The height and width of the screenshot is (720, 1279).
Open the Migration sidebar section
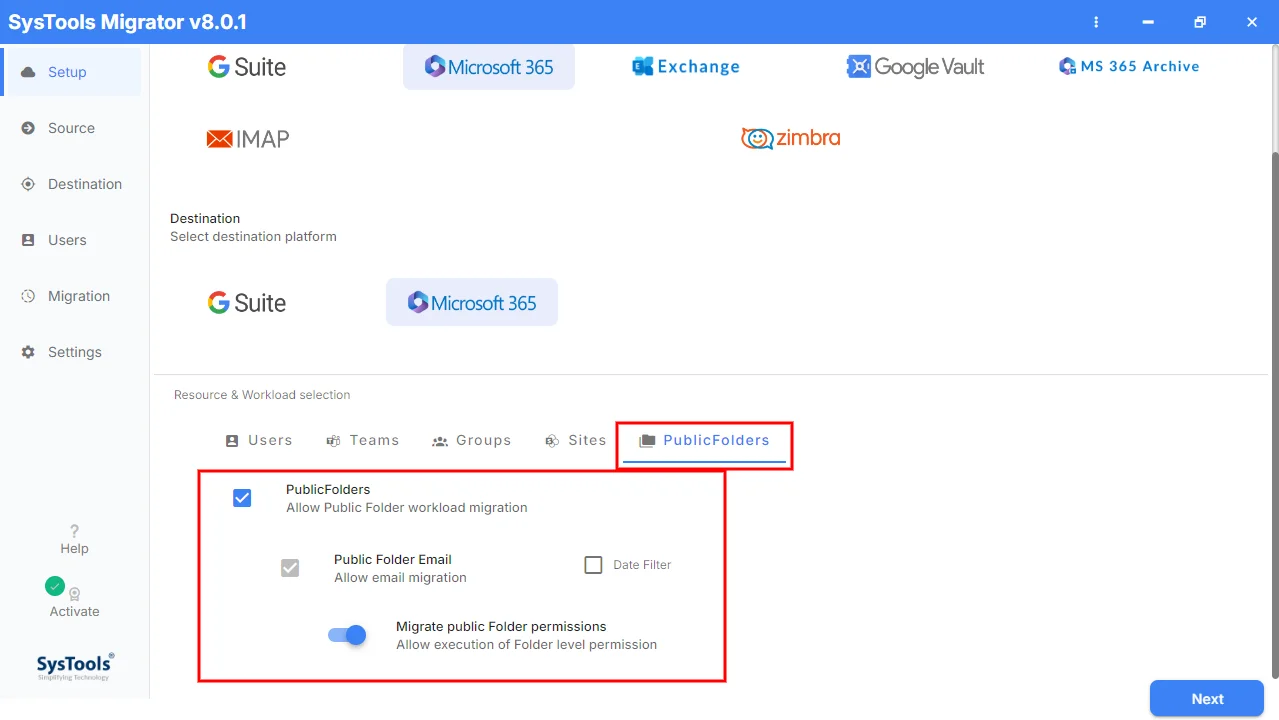[72, 296]
